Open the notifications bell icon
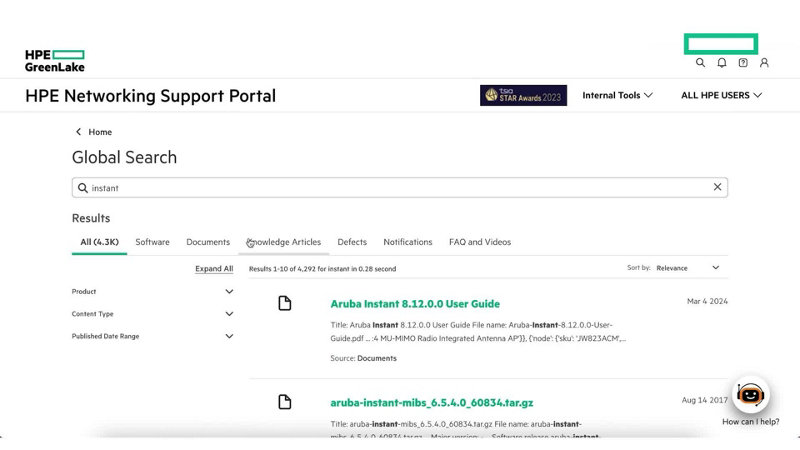The height and width of the screenshot is (450, 800). 721,63
